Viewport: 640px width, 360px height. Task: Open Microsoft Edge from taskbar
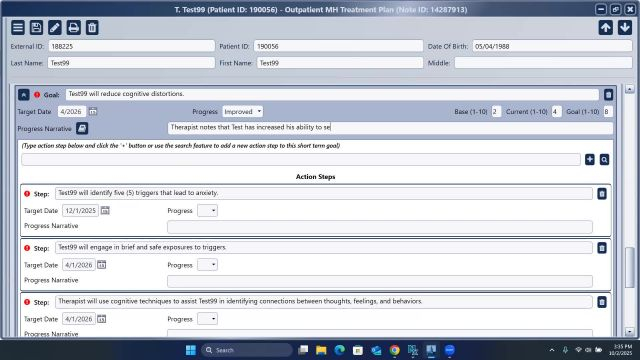tap(339, 350)
